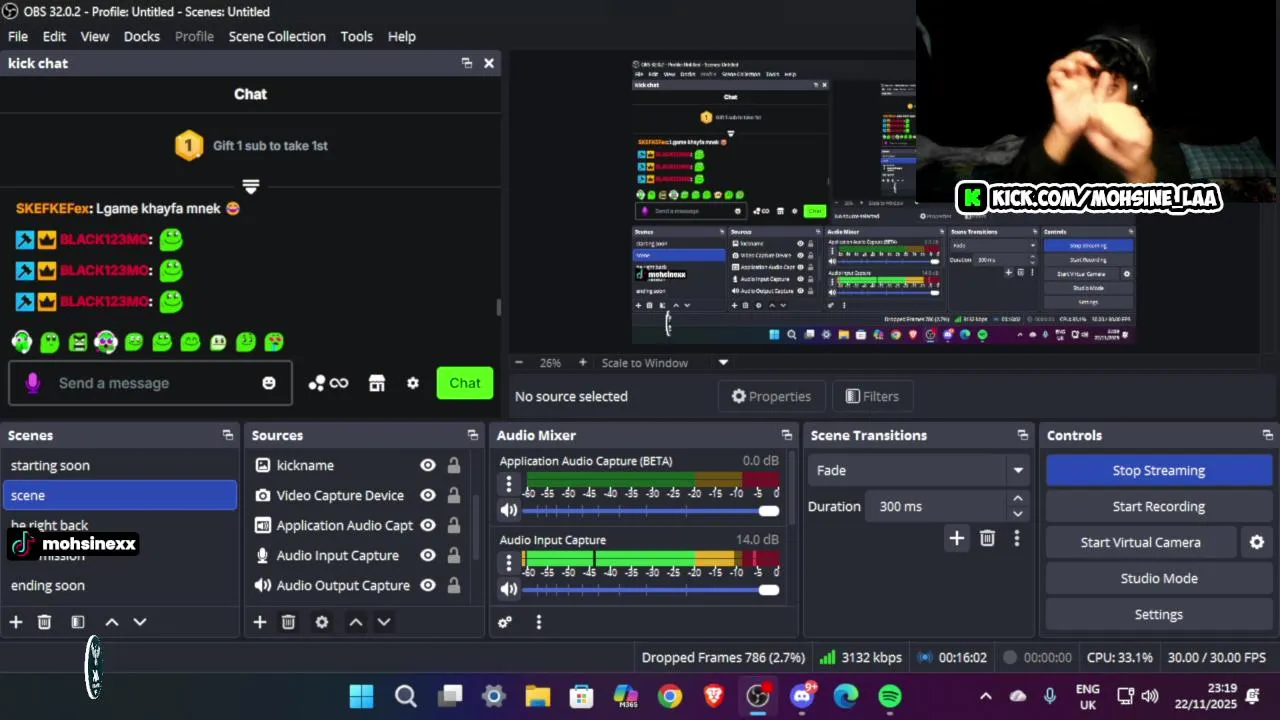
Task: Show hidden system tray icons chevron
Action: click(x=985, y=696)
